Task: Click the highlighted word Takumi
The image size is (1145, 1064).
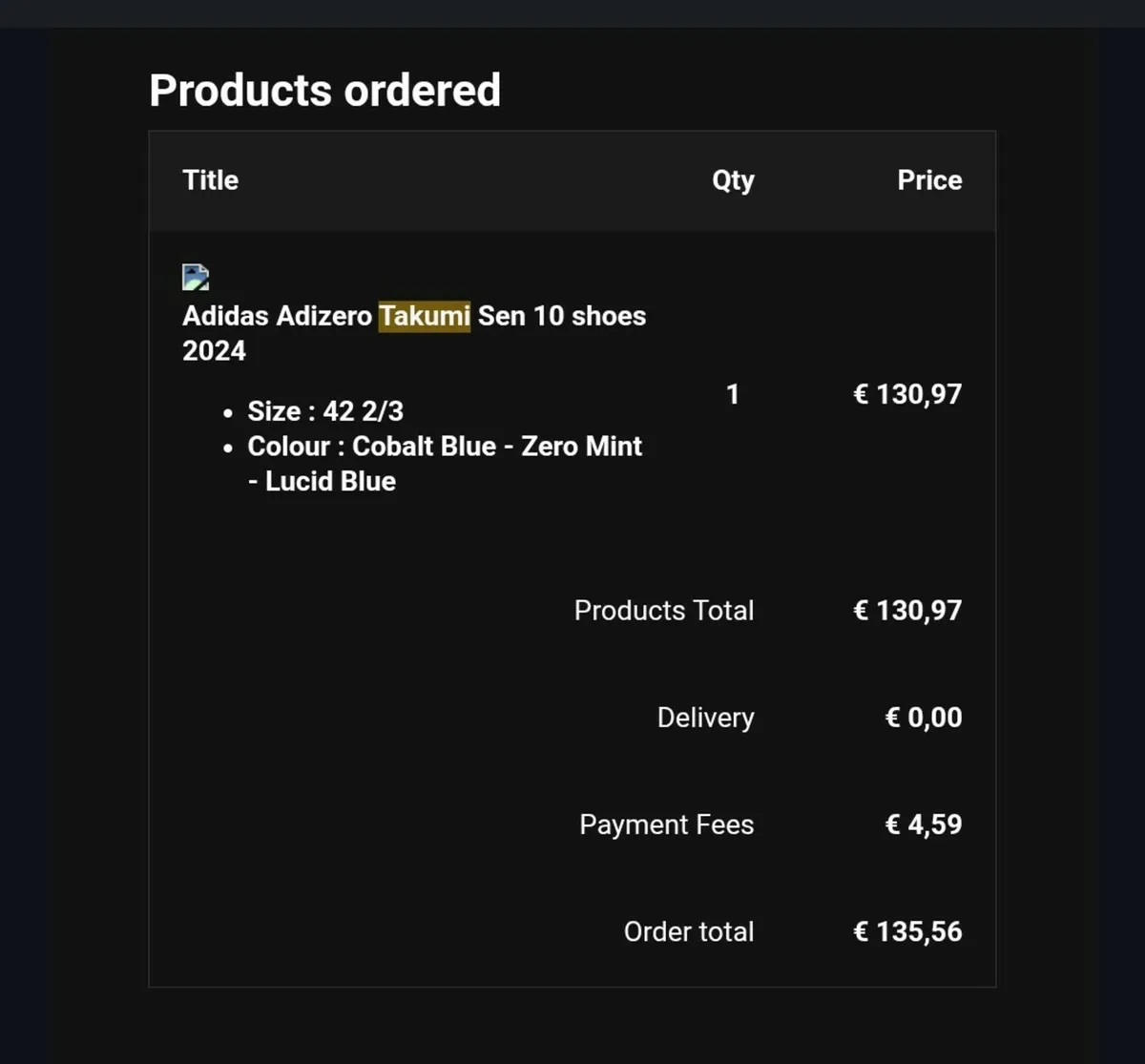Action: click(x=425, y=316)
